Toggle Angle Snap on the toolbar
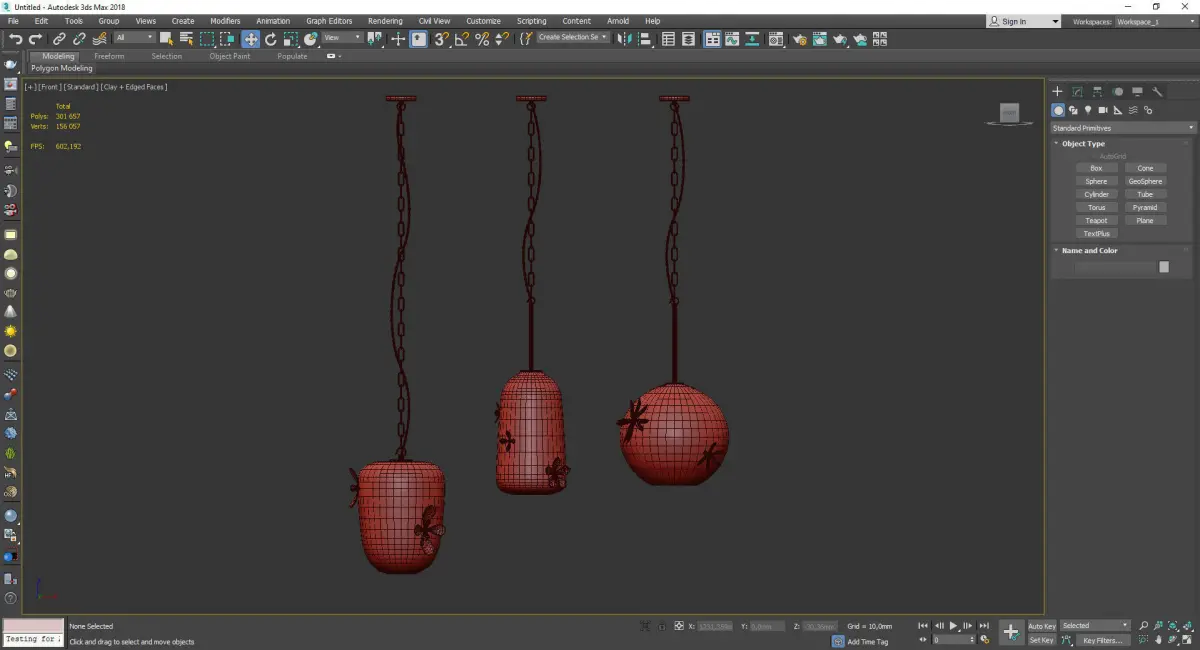1200x650 pixels. tap(462, 39)
